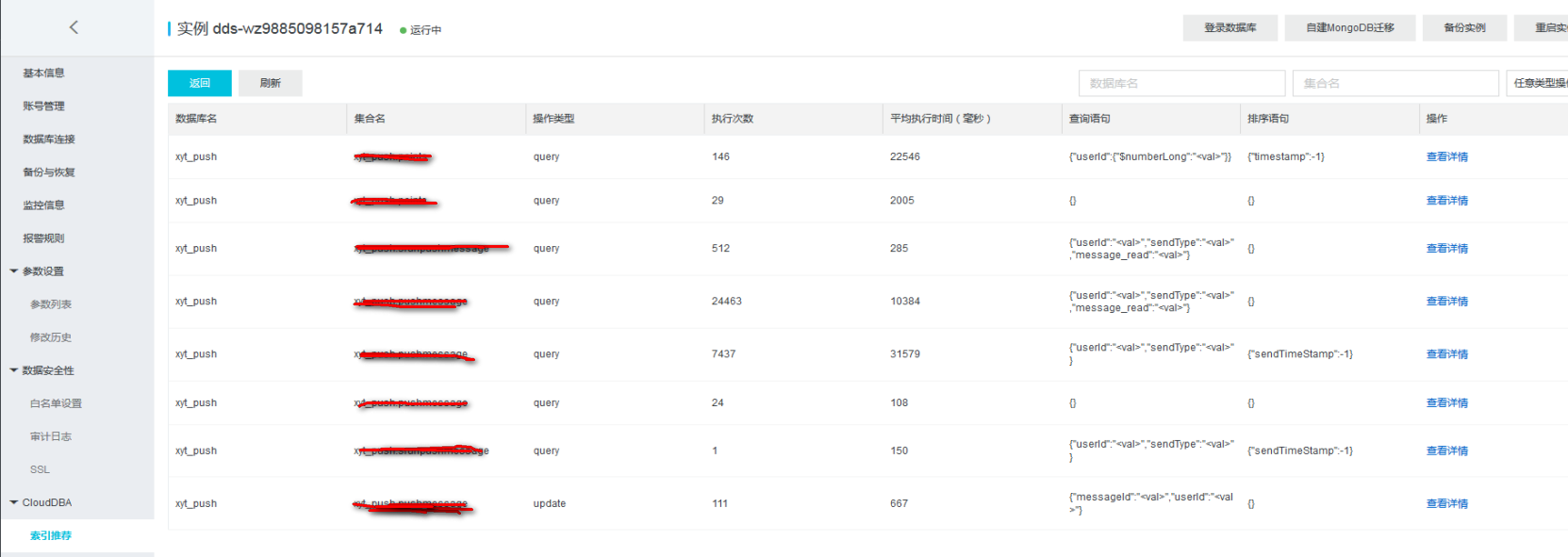Open the 任意类型操作 dropdown filter

click(1538, 83)
